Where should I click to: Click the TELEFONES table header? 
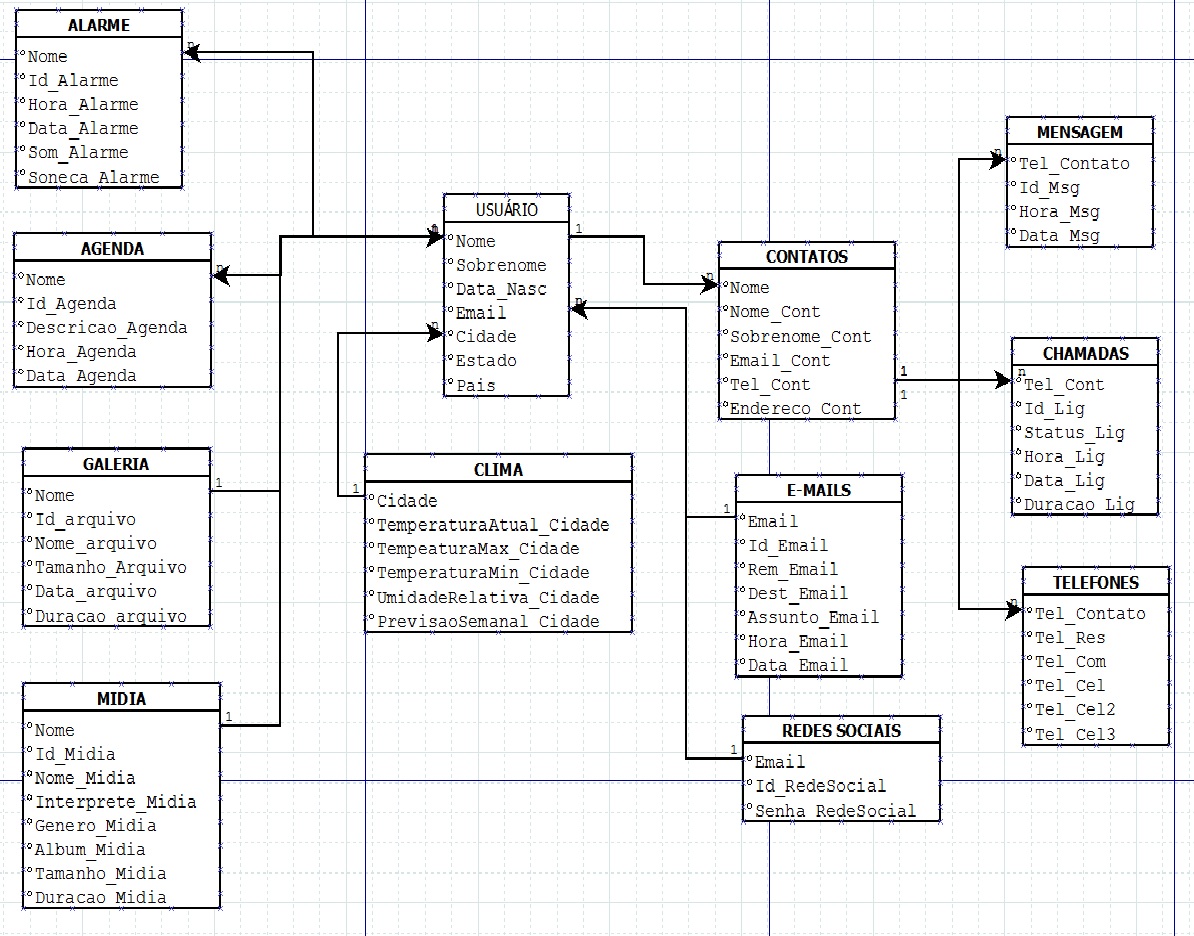[x=1095, y=582]
